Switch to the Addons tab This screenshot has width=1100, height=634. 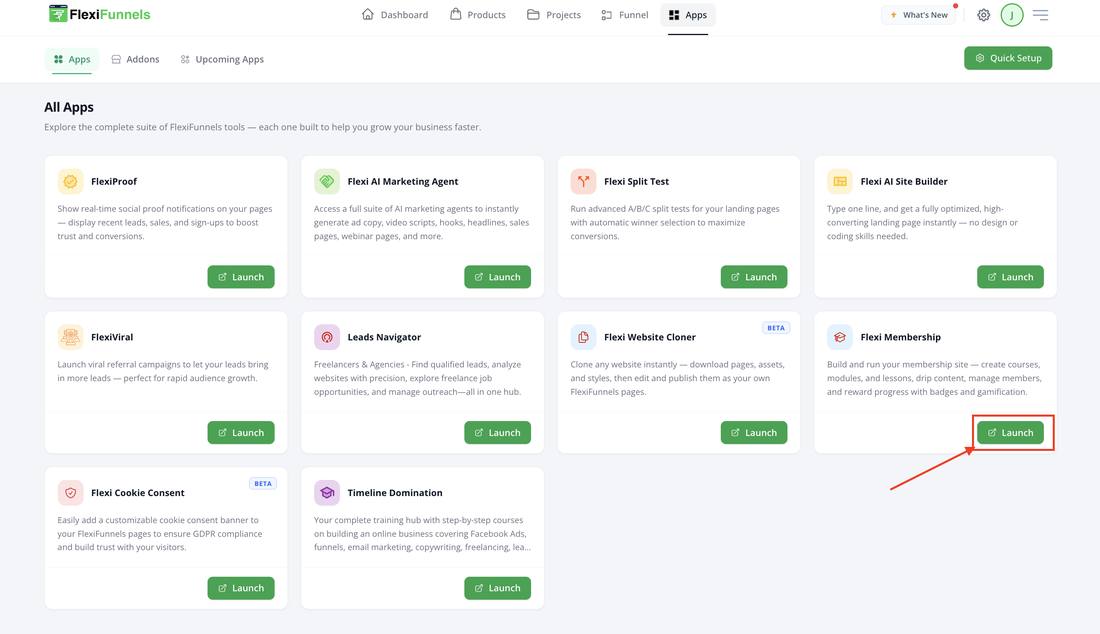coord(135,60)
